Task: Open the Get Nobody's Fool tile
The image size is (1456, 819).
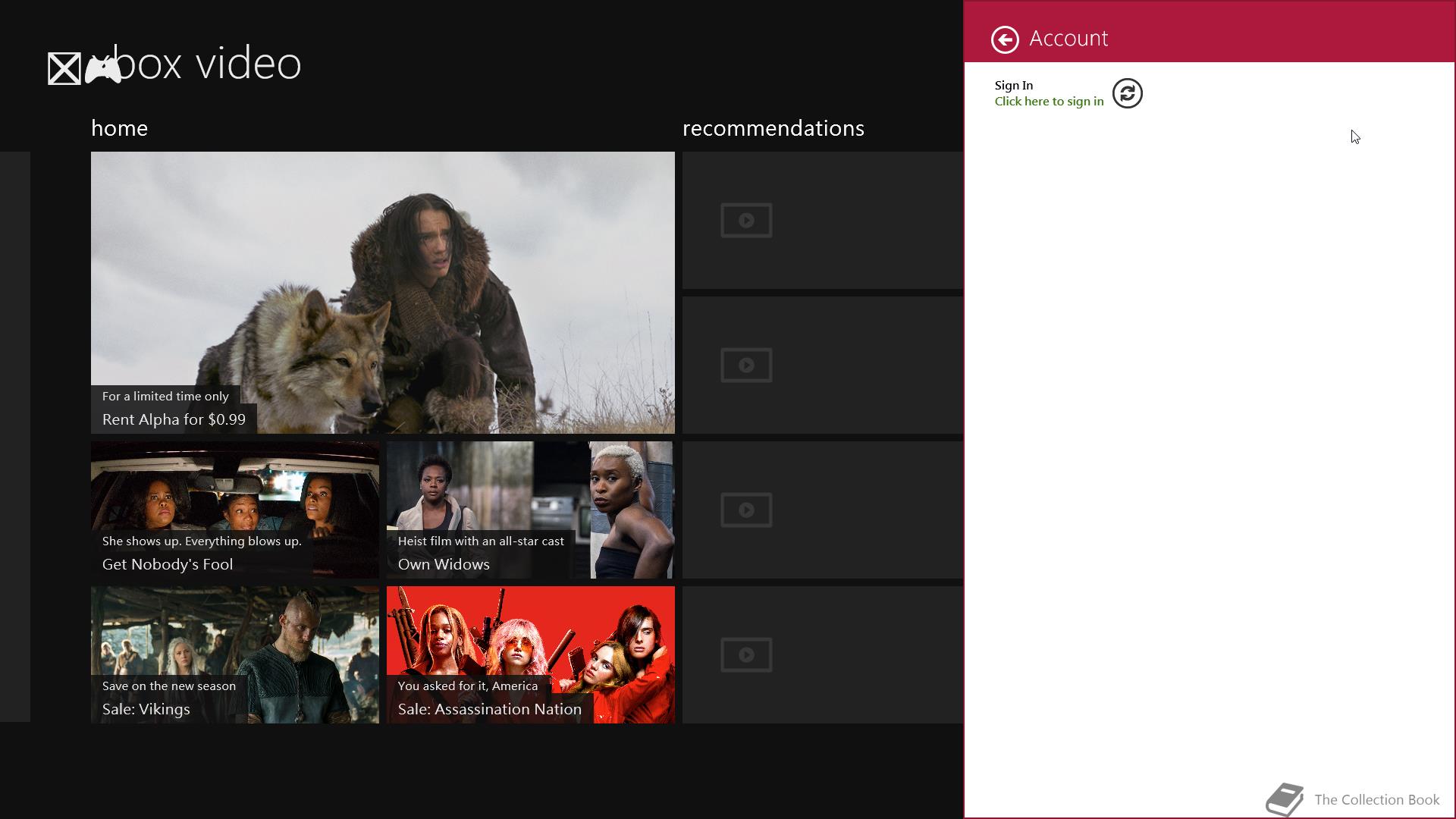Action: 235,510
